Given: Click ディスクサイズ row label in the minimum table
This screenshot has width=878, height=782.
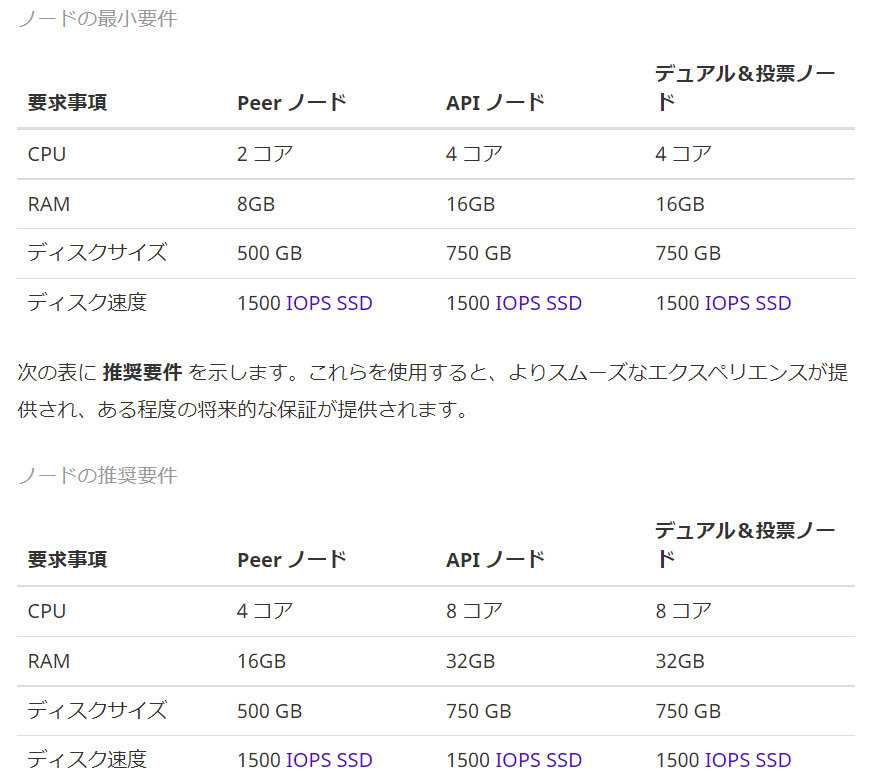Looking at the screenshot, I should 97,253.
